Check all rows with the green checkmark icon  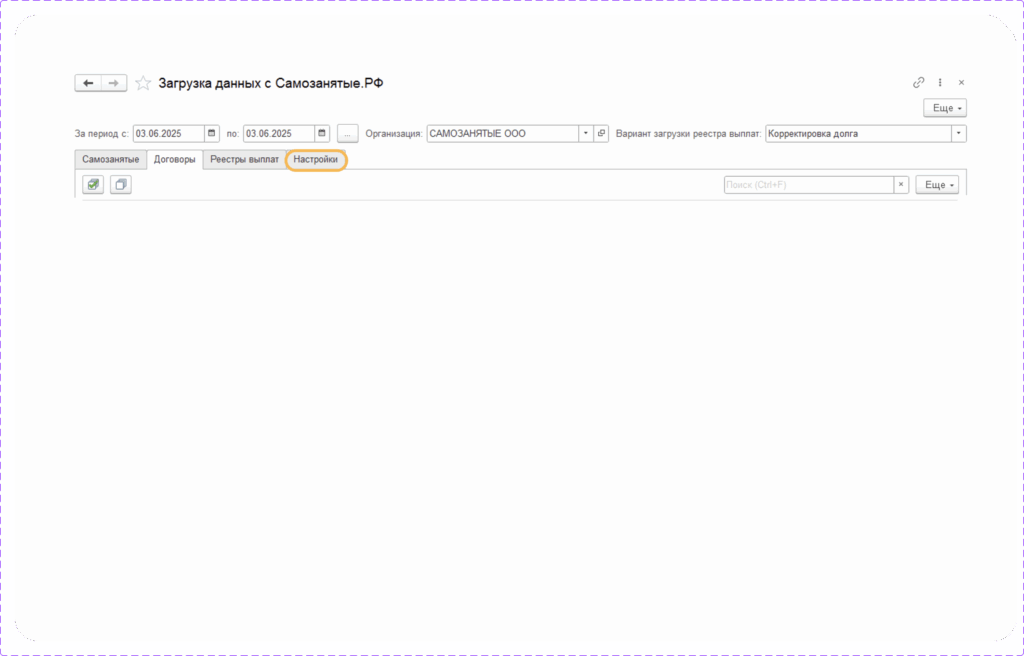[x=93, y=185]
